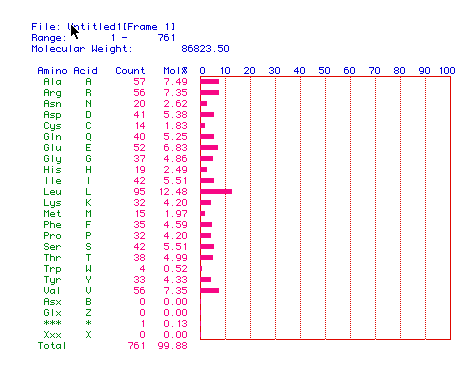Click the Glu bar in the chart
472x380 pixels.
point(209,148)
